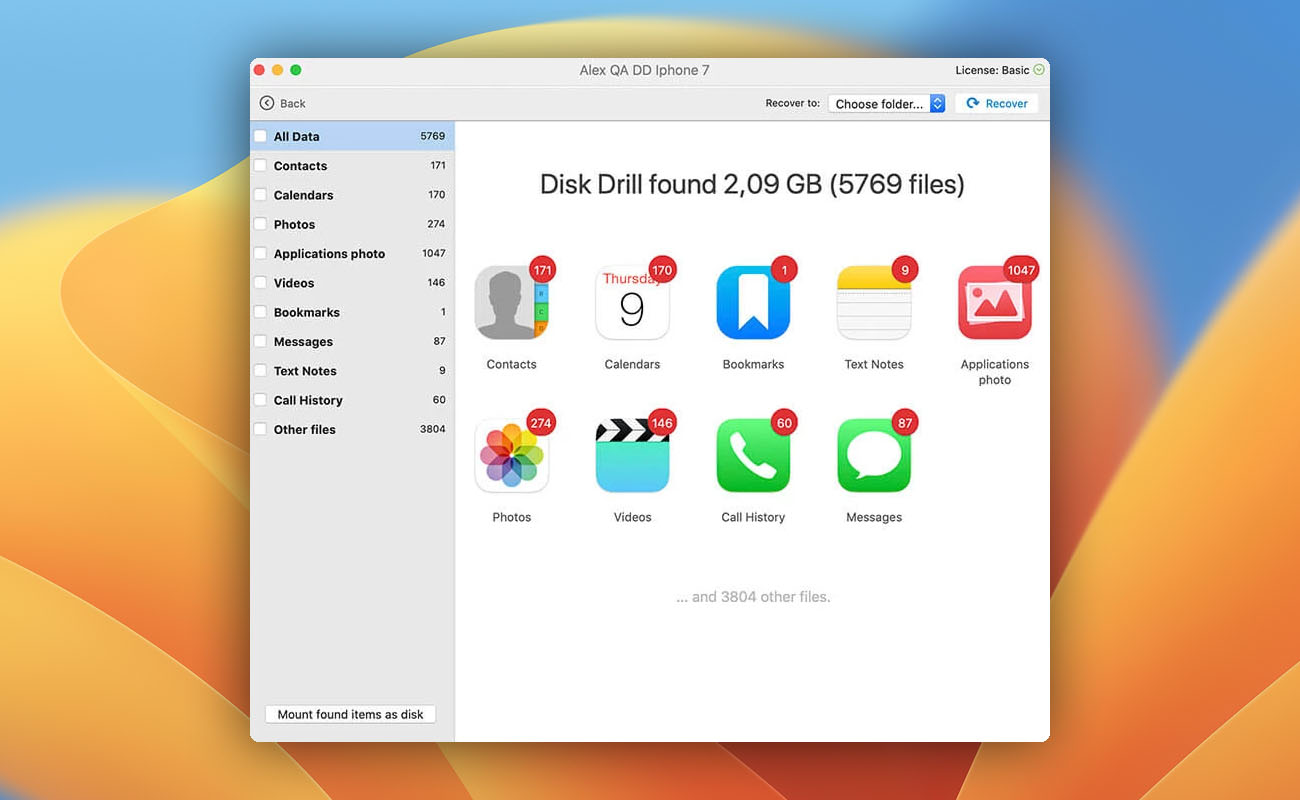The width and height of the screenshot is (1300, 800).
Task: Click the red 9 badge on Text Notes
Action: click(x=905, y=270)
